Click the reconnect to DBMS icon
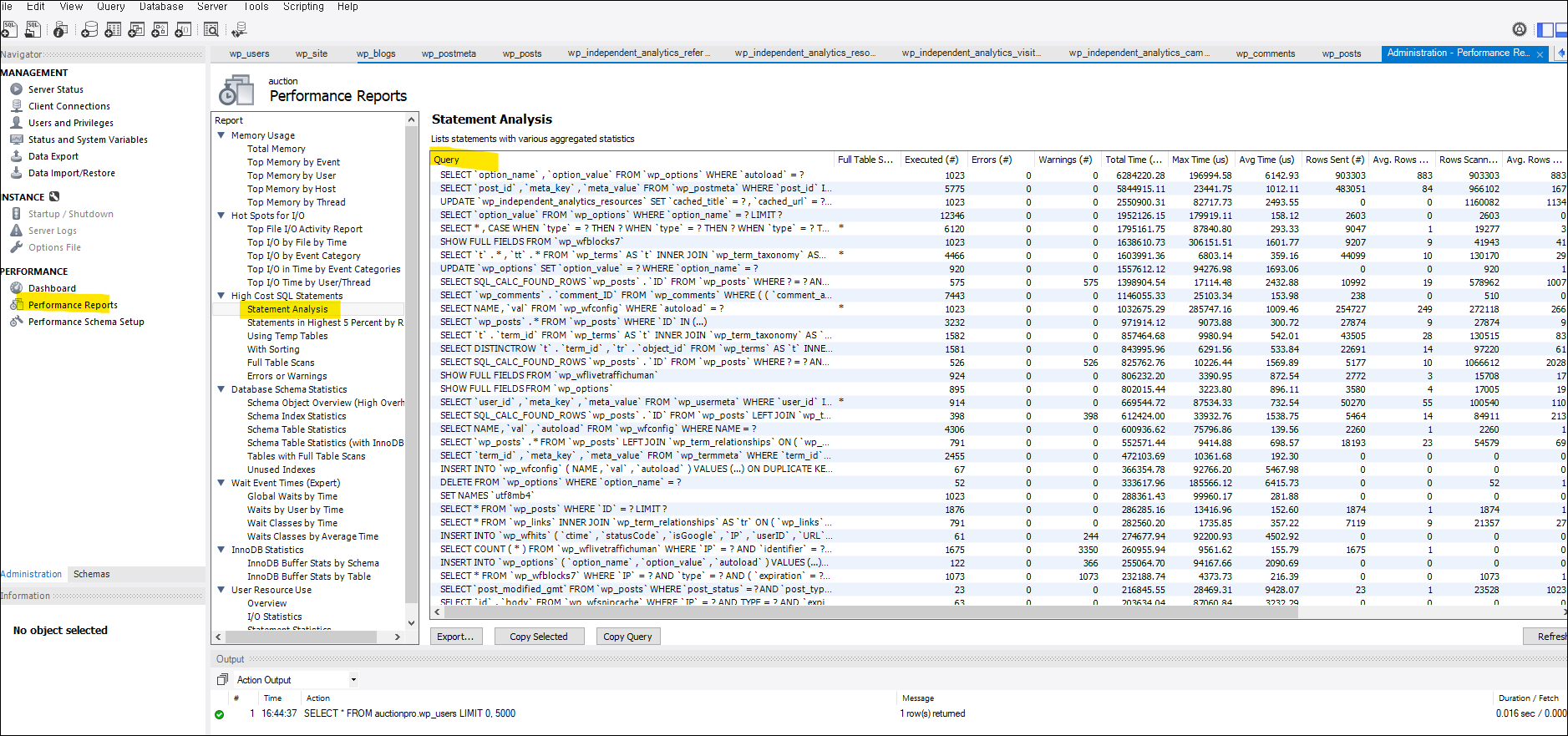 pyautogui.click(x=239, y=30)
